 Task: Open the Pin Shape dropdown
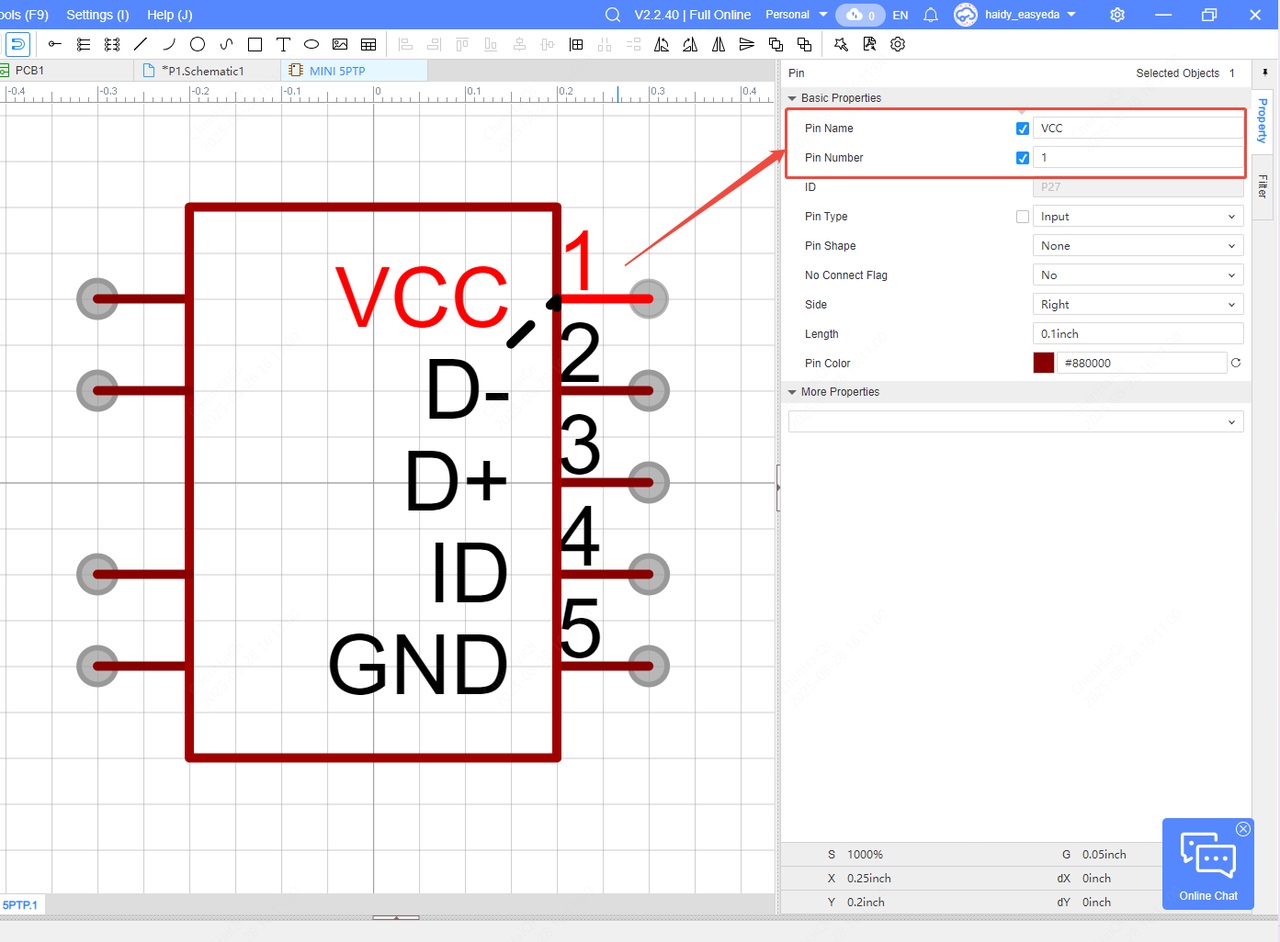coord(1137,246)
